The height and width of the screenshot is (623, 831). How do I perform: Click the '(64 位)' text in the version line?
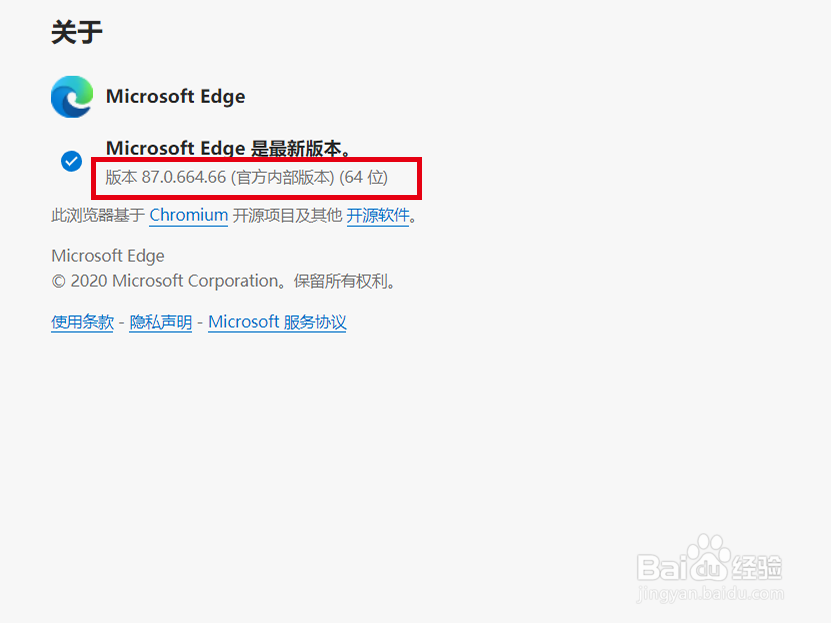tap(364, 177)
